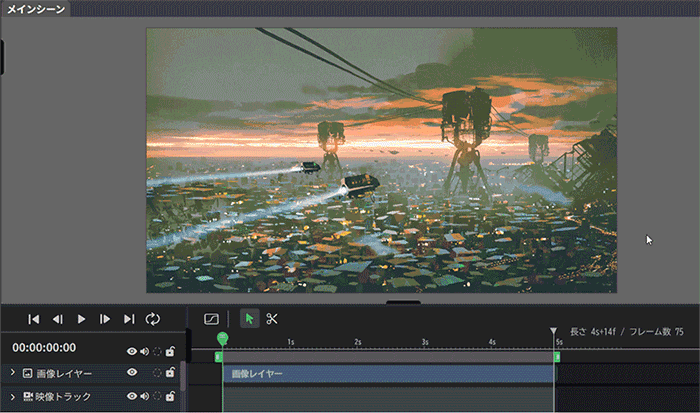Click the 1s mark on the time ruler

point(291,342)
